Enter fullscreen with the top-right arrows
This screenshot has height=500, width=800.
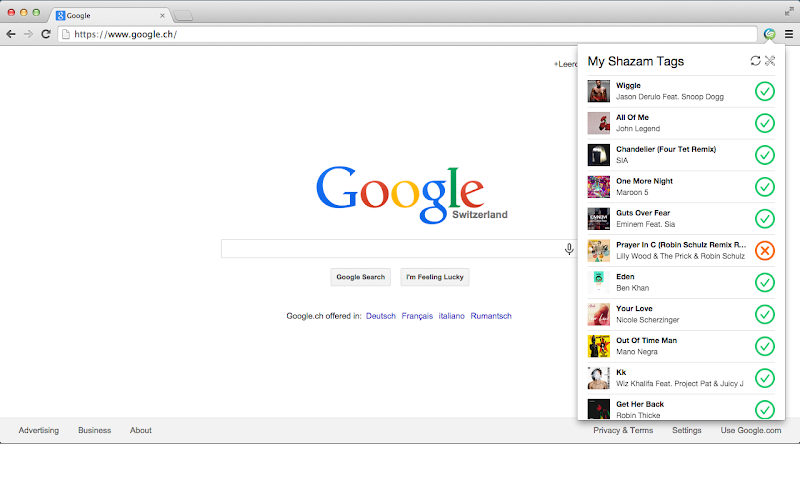coord(789,11)
